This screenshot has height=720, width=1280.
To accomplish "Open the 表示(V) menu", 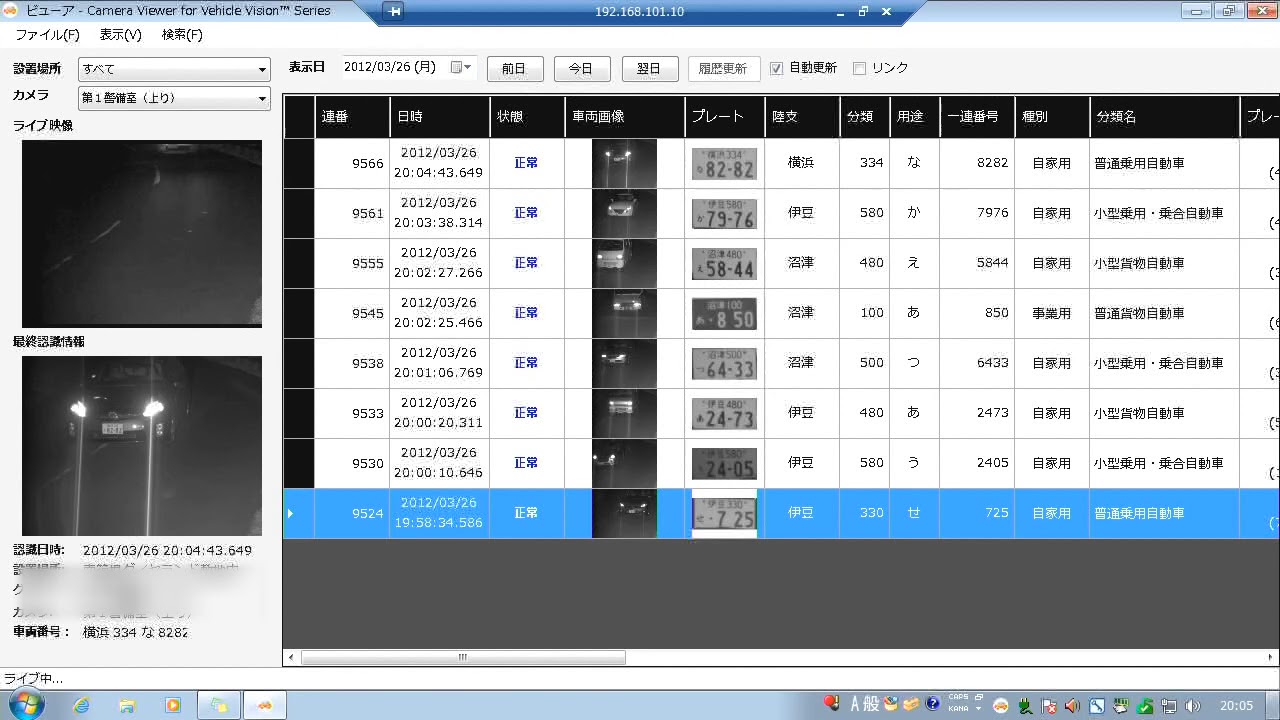I will point(120,35).
